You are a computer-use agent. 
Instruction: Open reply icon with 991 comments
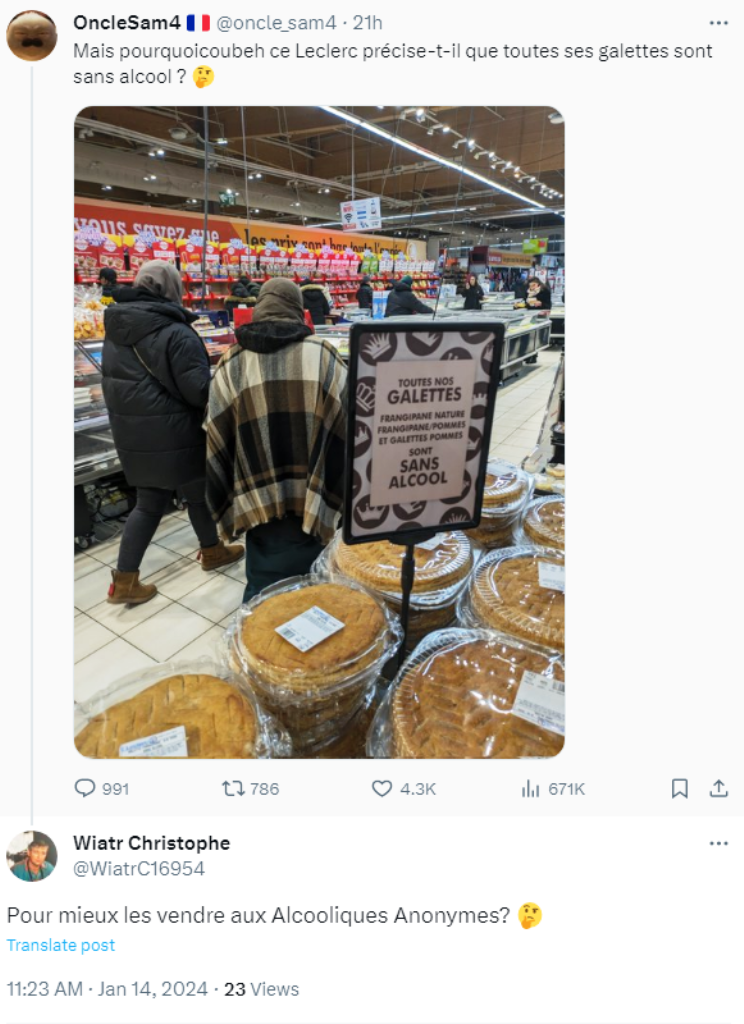(x=85, y=788)
